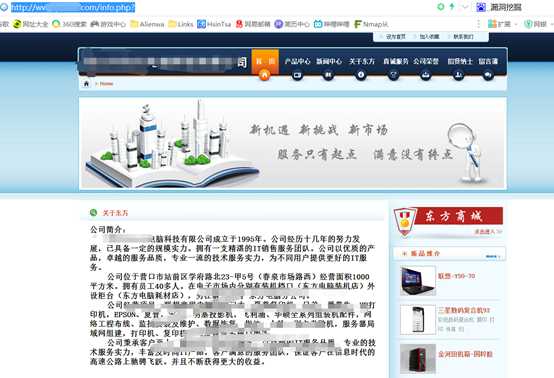The width and height of the screenshot is (554, 378).
Task: Click the round icon under 真诚服务
Action: [394, 75]
